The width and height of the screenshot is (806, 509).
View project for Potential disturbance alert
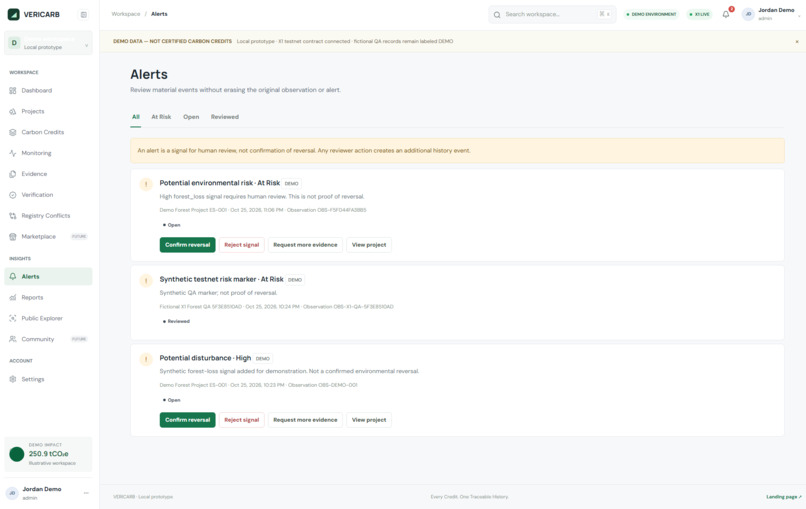point(369,420)
